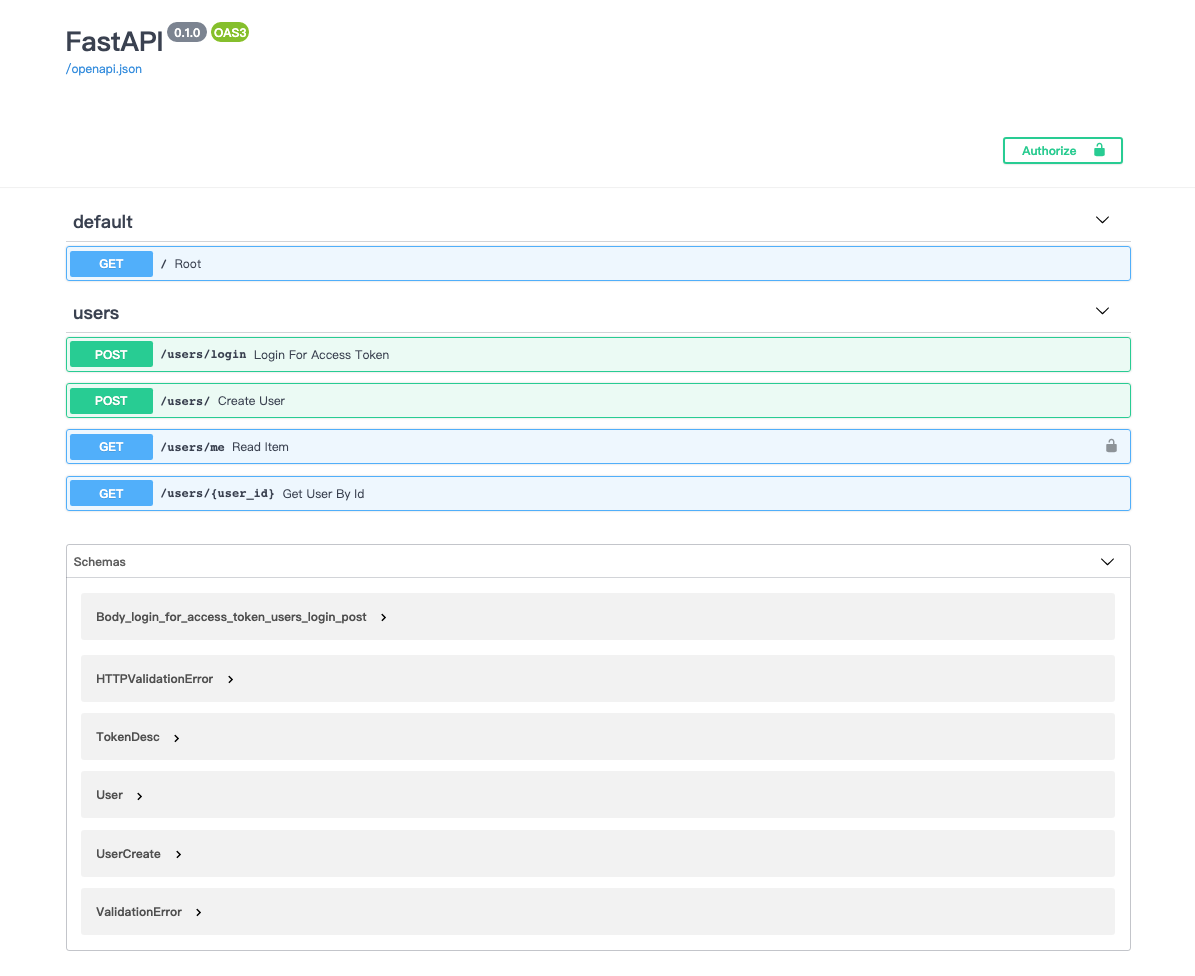Open POST /users/login endpoint row
The image size is (1195, 976).
[x=598, y=355]
